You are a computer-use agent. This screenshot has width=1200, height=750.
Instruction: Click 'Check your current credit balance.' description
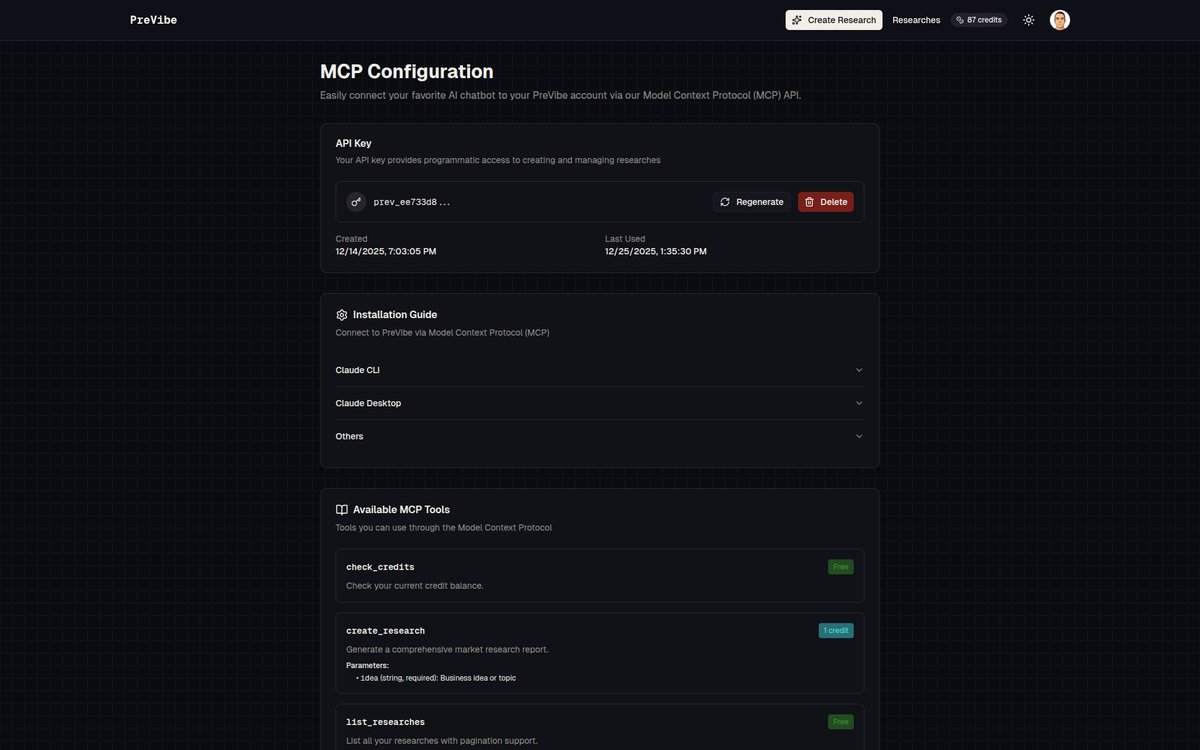click(415, 586)
